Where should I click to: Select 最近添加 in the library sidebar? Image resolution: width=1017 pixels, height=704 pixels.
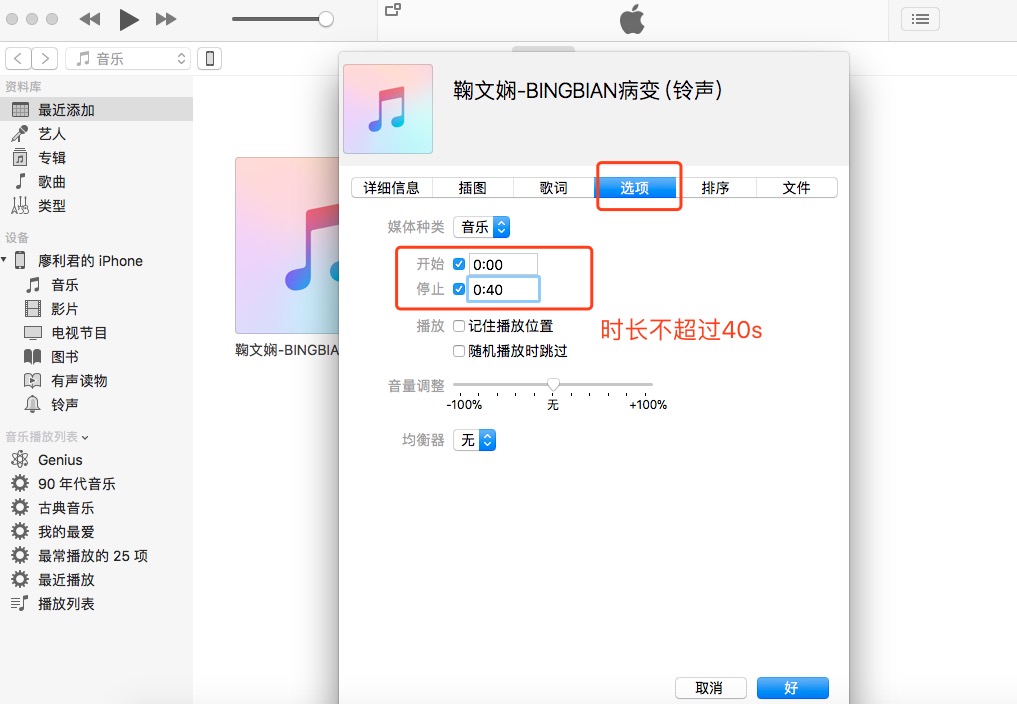tap(96, 110)
